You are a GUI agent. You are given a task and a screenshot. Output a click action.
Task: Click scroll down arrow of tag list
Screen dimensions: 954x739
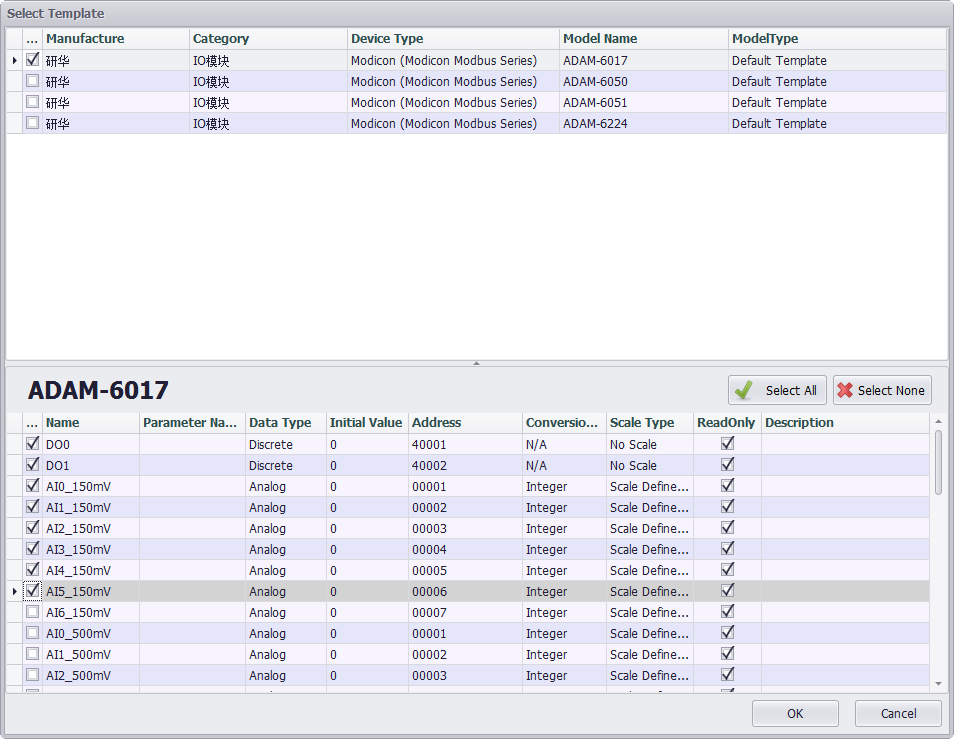coord(938,684)
